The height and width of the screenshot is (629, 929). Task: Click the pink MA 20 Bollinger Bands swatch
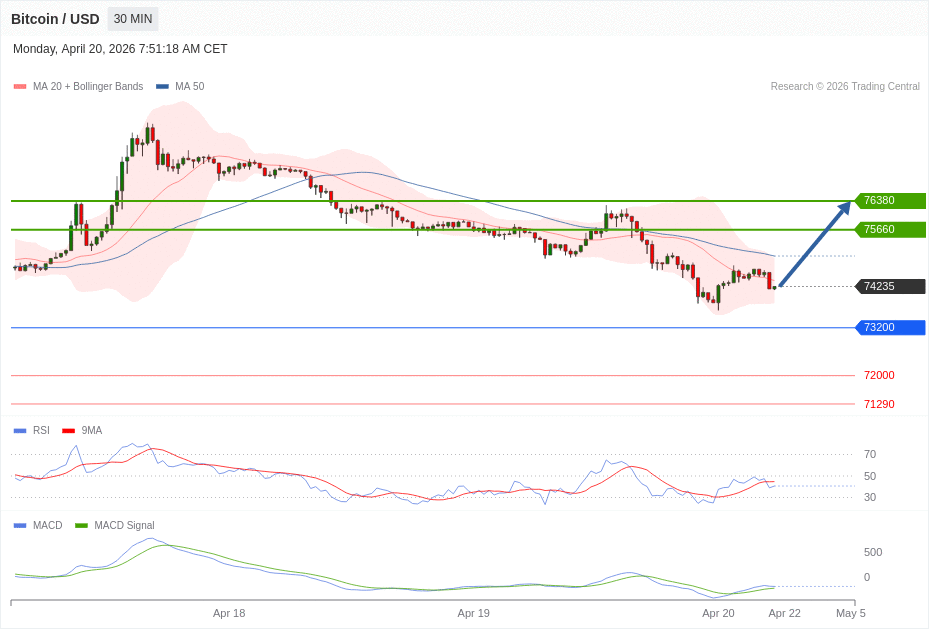pyautogui.click(x=20, y=87)
